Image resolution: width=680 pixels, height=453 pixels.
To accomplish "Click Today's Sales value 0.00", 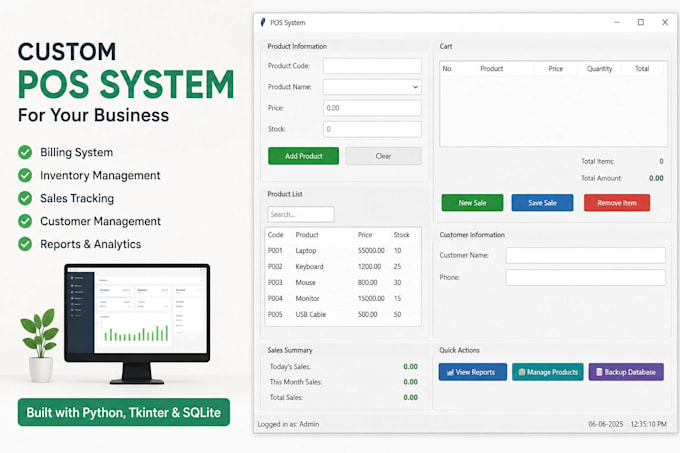I will (x=410, y=367).
